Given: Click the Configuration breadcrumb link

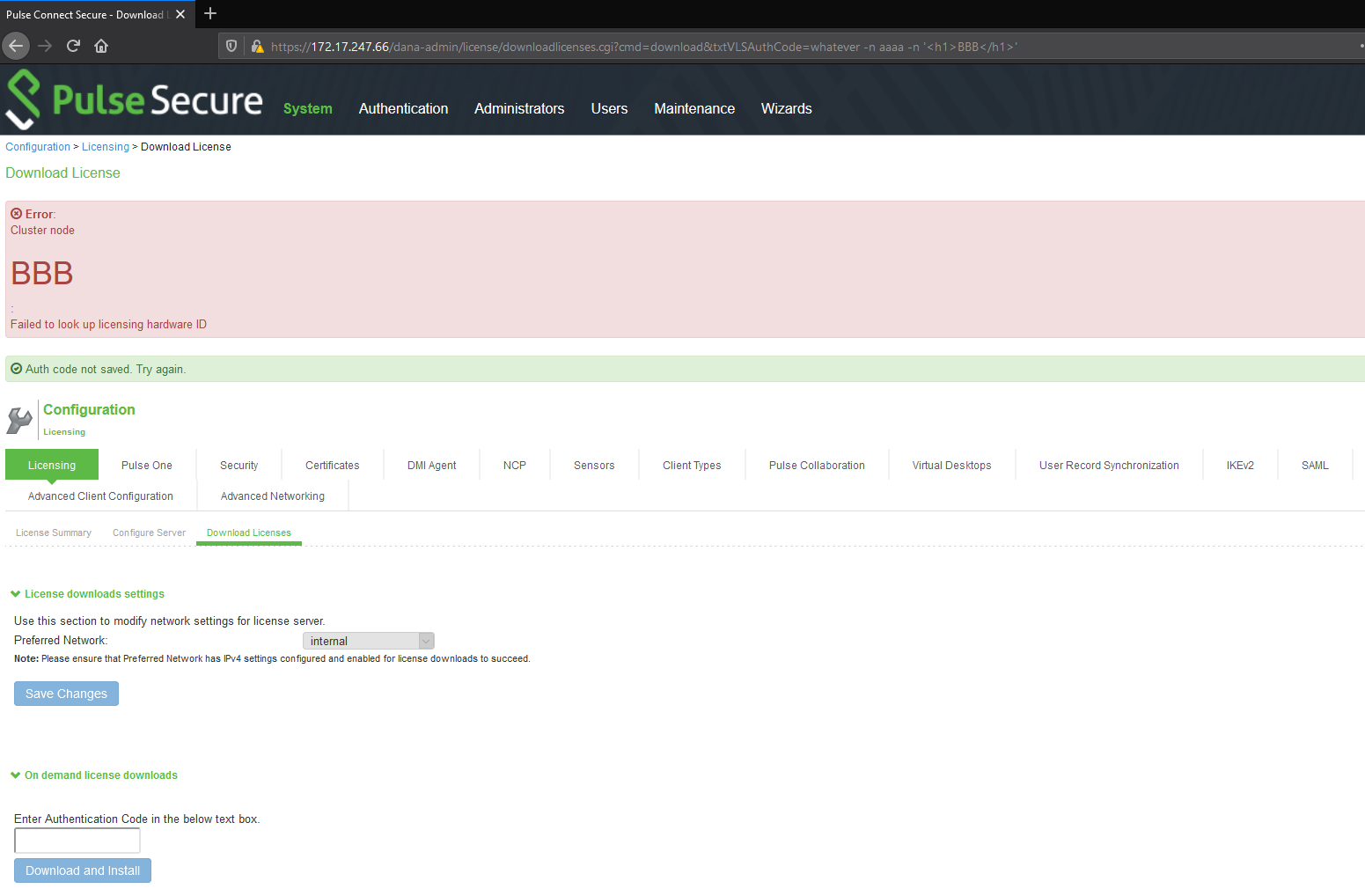Looking at the screenshot, I should click(38, 147).
